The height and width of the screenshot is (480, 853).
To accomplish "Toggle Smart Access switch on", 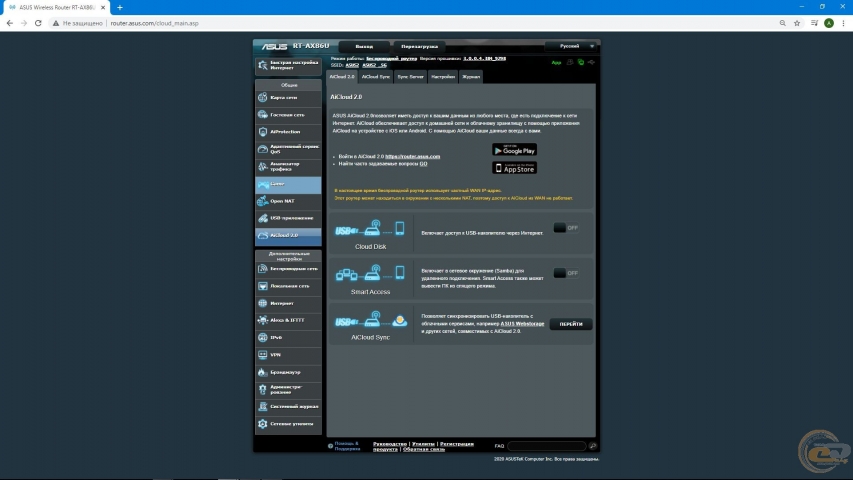I will tap(566, 273).
